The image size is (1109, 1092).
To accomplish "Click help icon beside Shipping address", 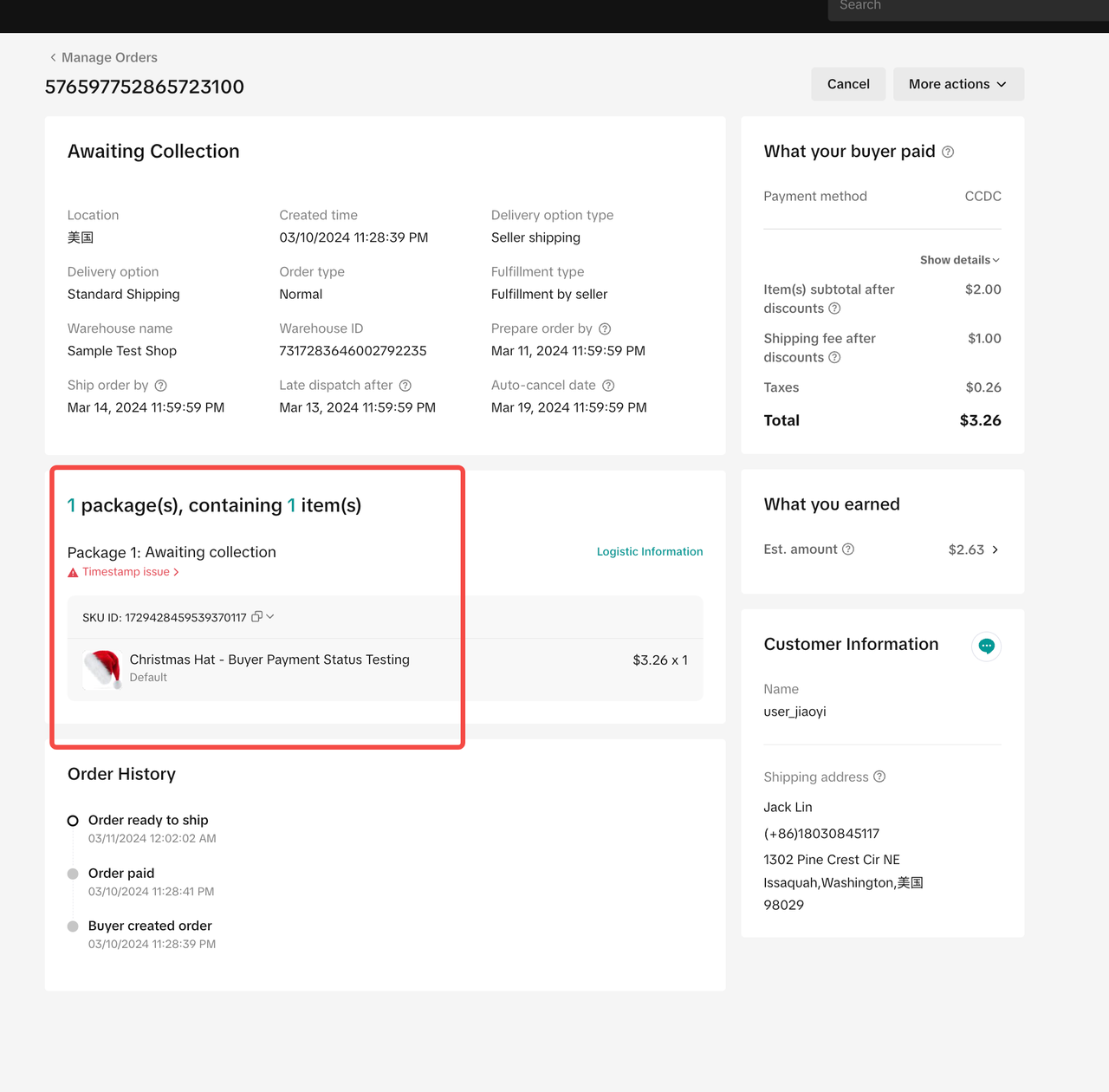I will 879,777.
